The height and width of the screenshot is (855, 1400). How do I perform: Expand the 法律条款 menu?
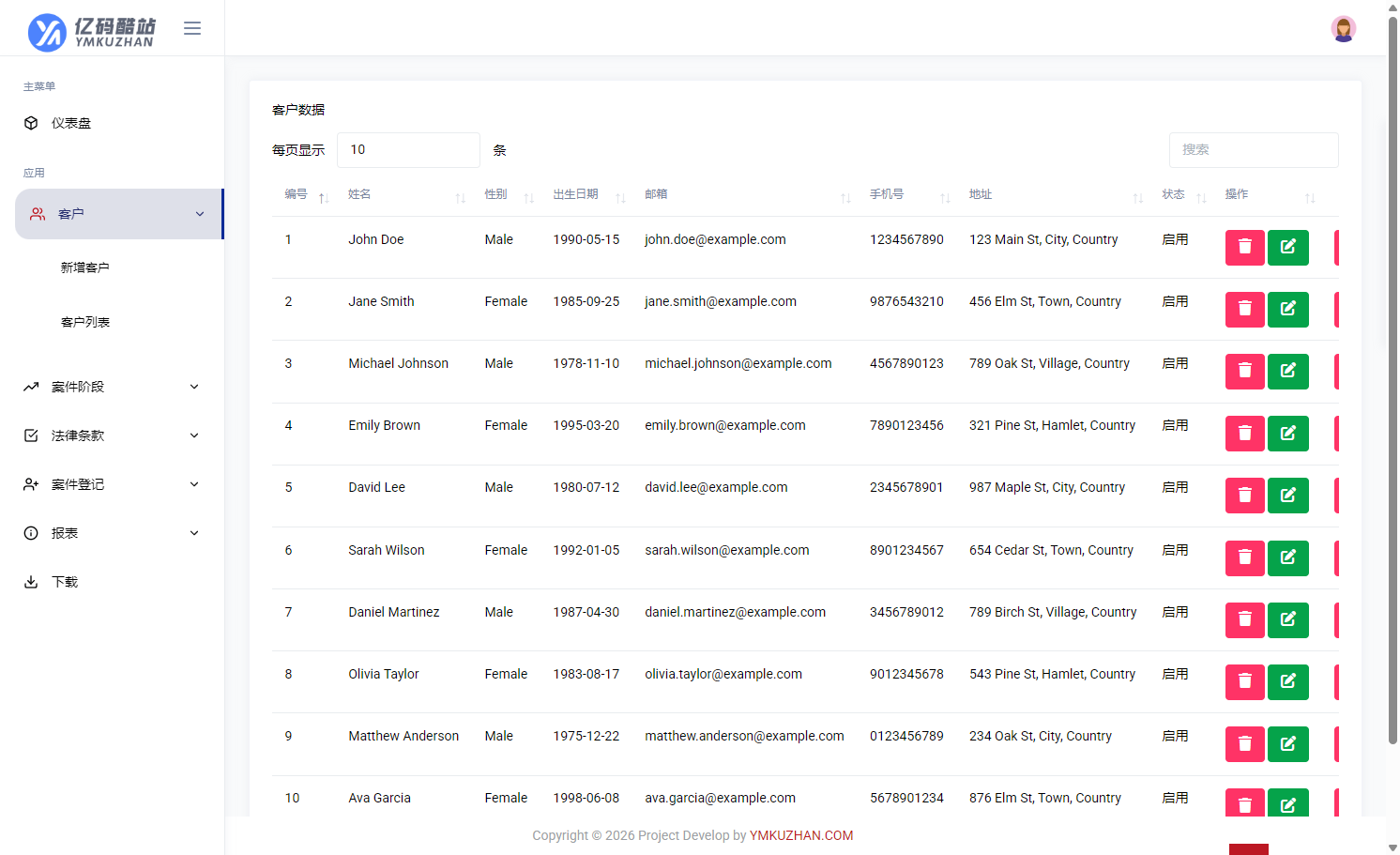coord(112,435)
